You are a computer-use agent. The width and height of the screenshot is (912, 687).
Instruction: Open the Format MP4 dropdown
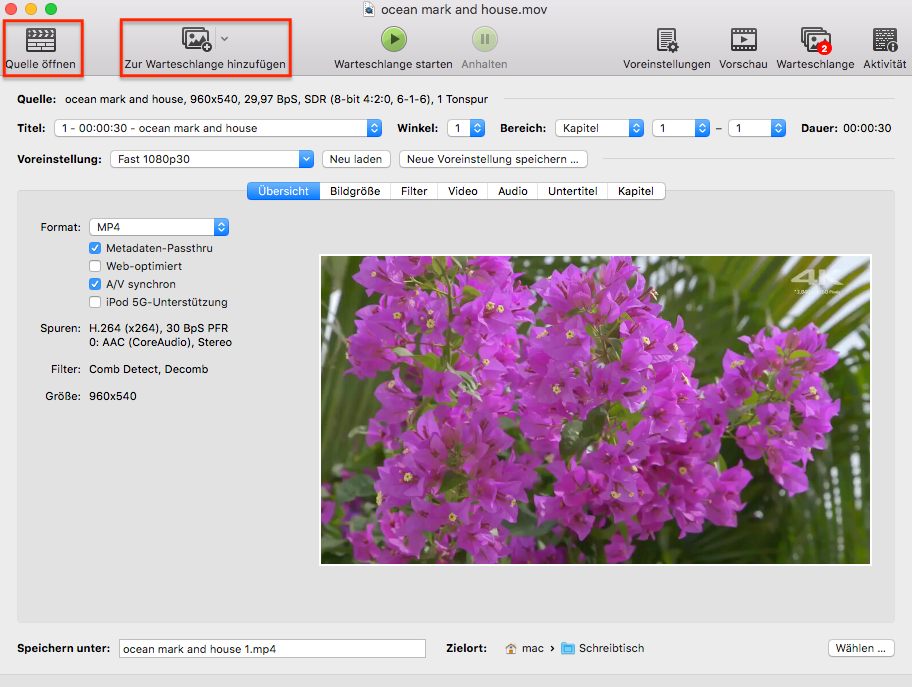point(159,227)
